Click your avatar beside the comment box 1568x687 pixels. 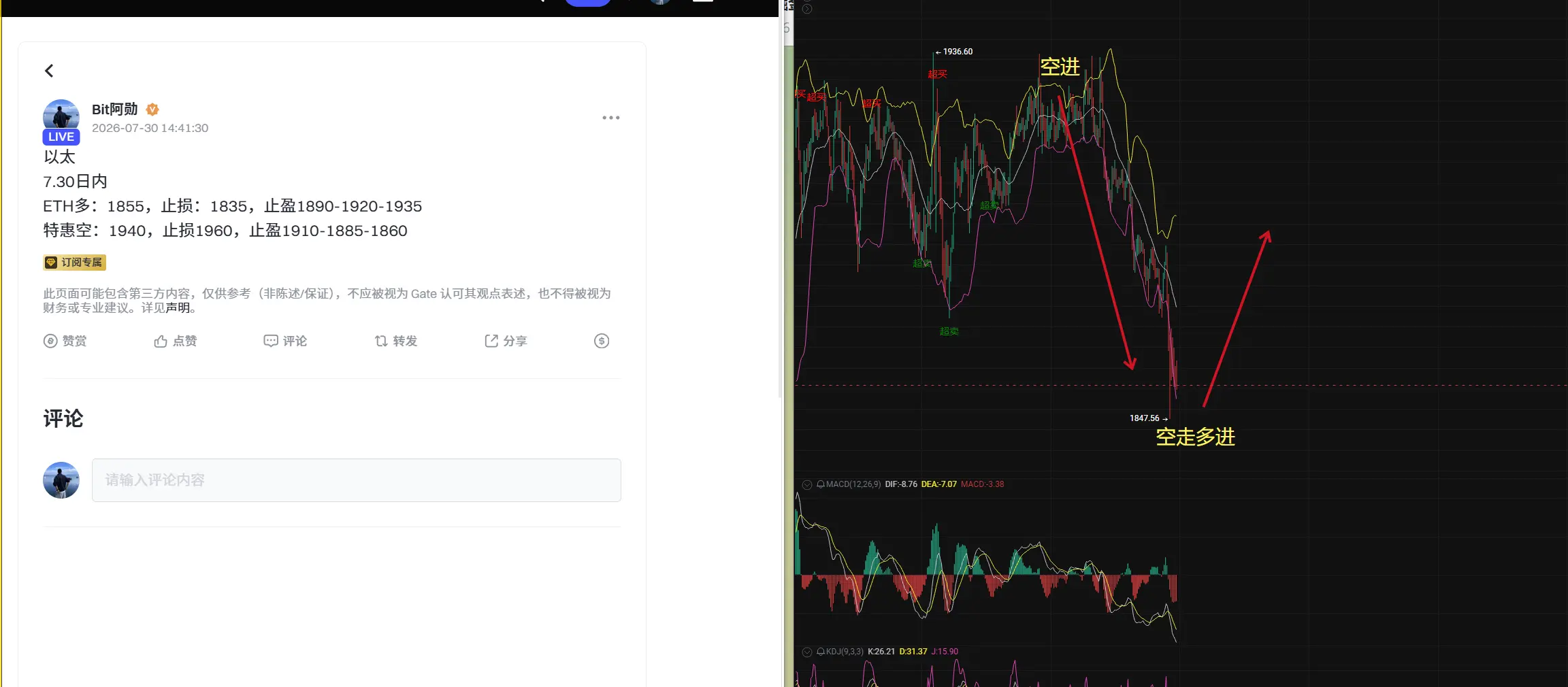(61, 480)
